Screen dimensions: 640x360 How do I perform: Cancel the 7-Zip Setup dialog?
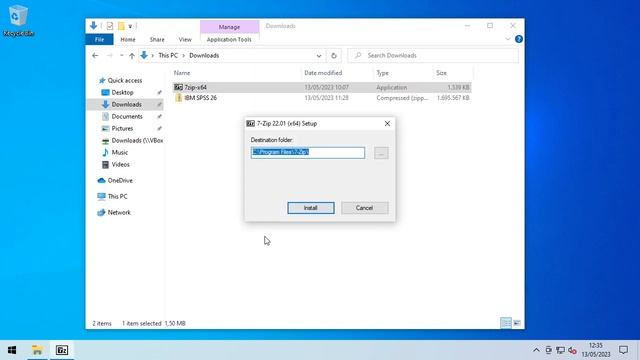coord(364,208)
